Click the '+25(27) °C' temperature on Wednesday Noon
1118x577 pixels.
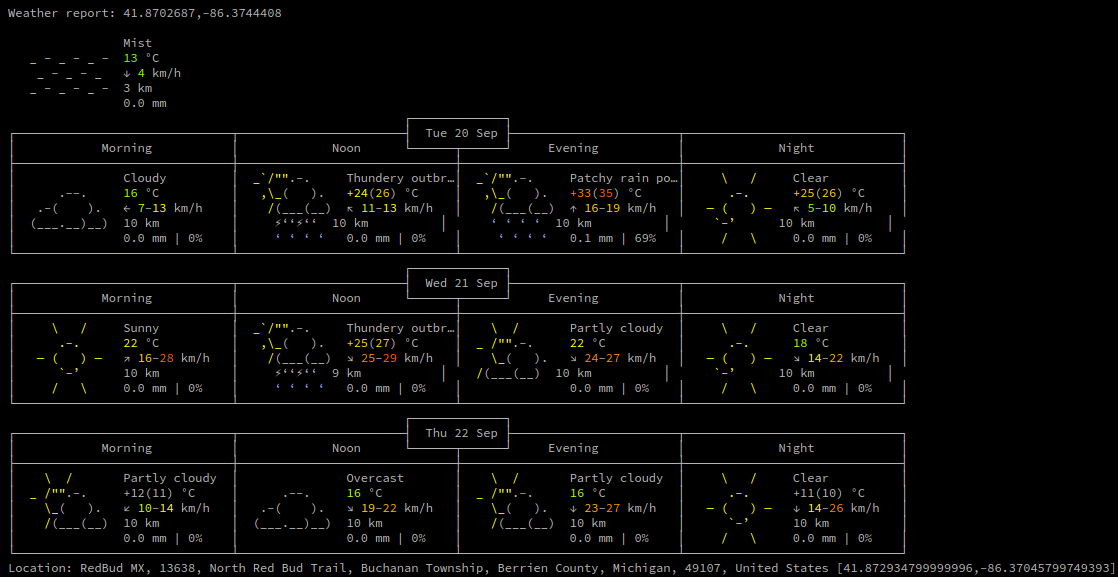383,343
